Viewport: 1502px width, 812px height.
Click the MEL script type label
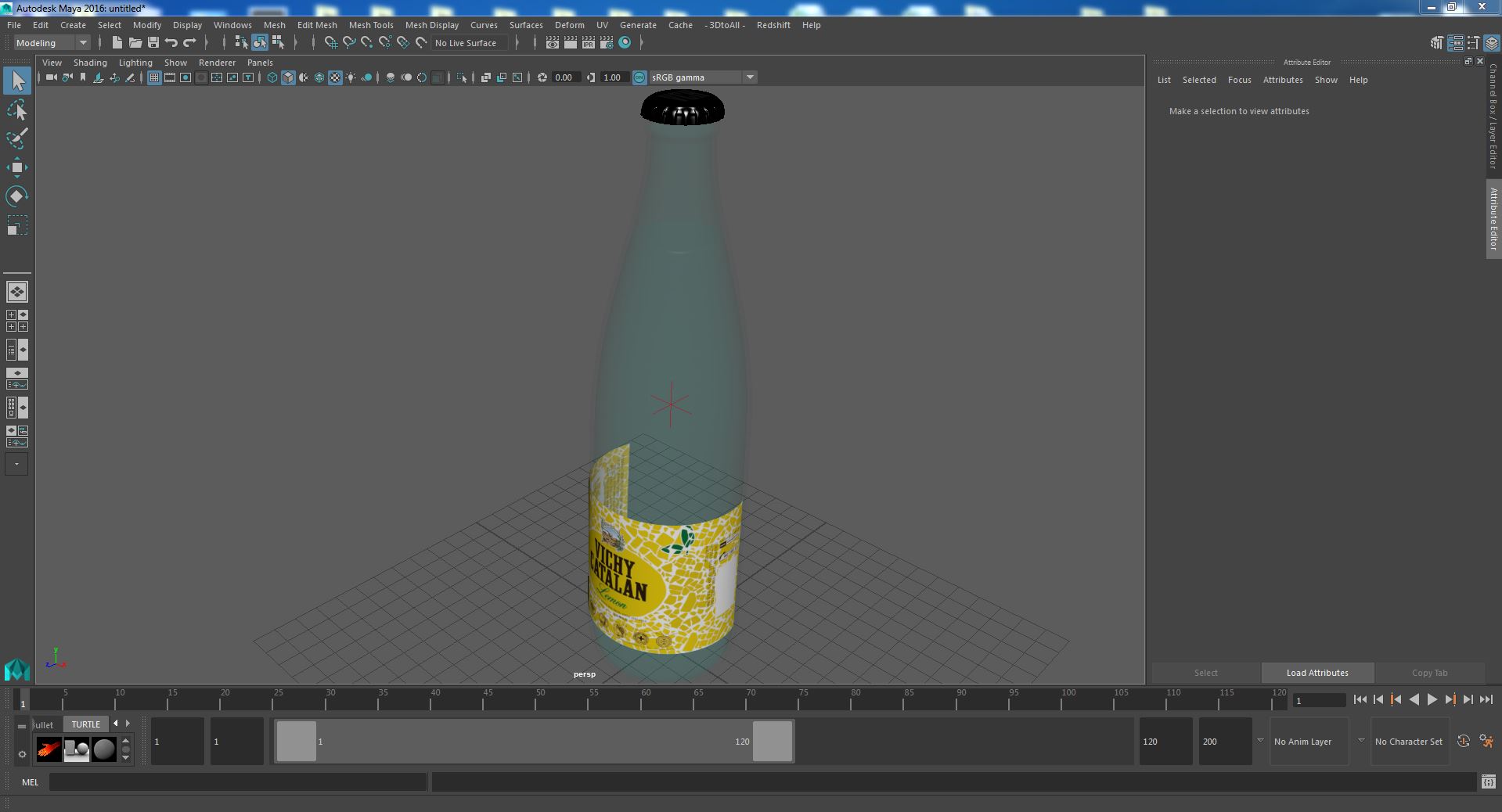tap(31, 782)
